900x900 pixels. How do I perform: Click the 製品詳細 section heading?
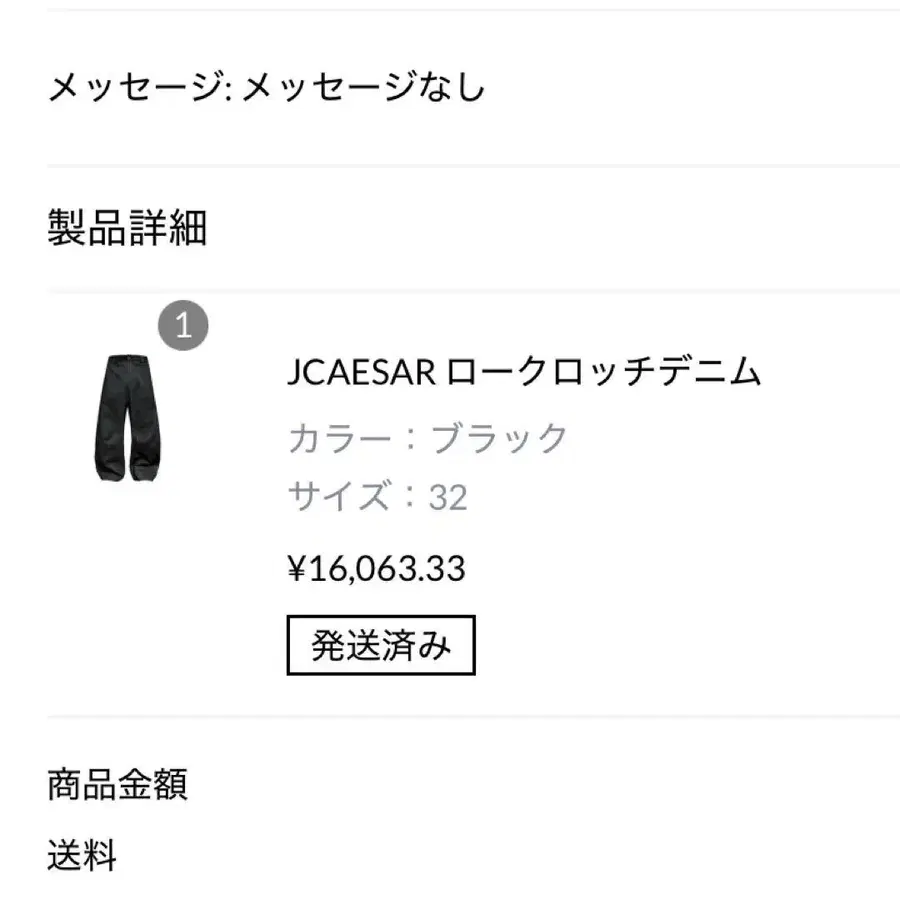coord(127,228)
